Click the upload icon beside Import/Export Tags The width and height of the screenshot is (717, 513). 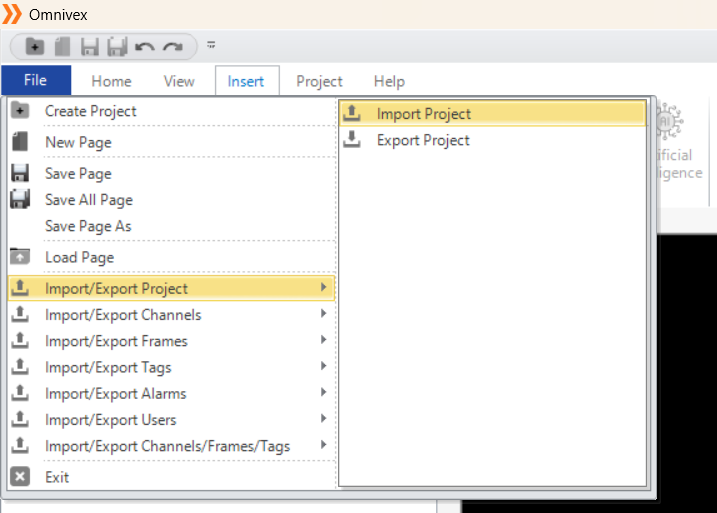pyautogui.click(x=20, y=366)
